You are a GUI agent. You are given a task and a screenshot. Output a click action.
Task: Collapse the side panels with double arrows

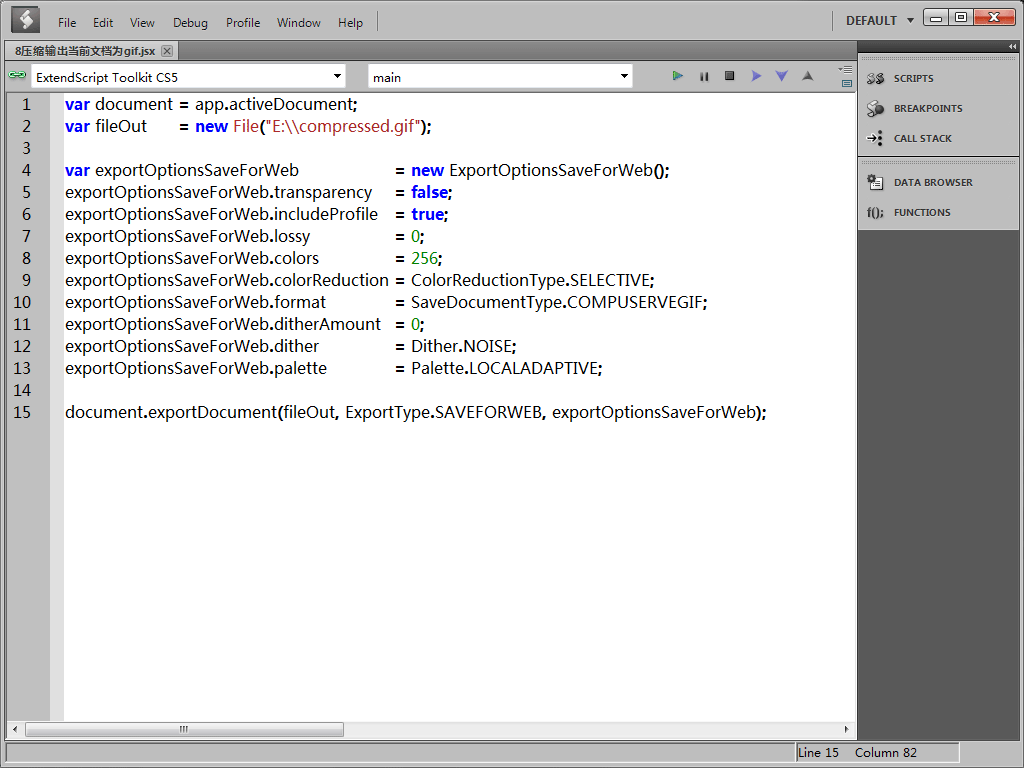(1012, 46)
